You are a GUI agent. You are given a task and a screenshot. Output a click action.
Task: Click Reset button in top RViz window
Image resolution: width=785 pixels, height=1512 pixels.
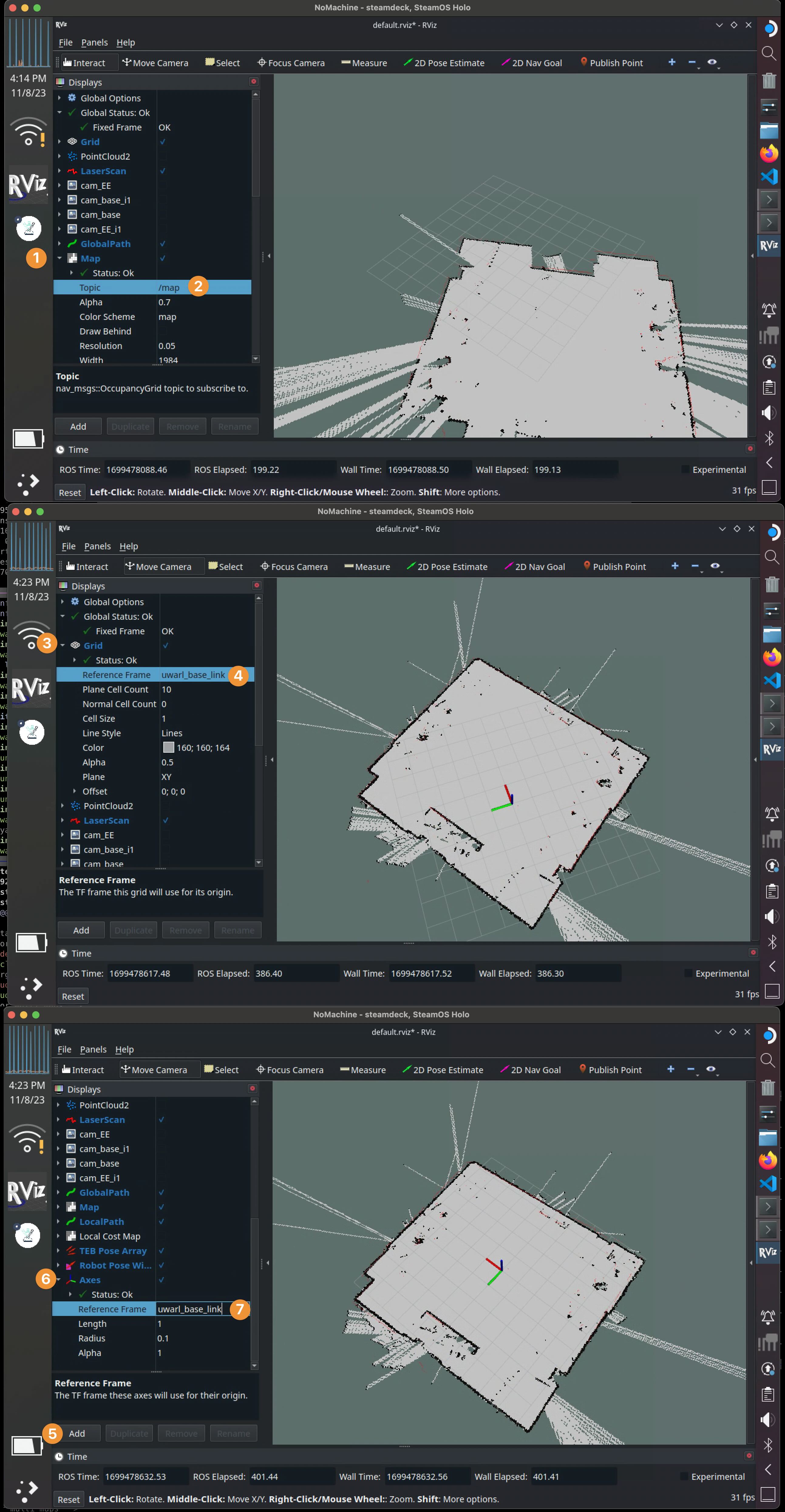tap(70, 493)
